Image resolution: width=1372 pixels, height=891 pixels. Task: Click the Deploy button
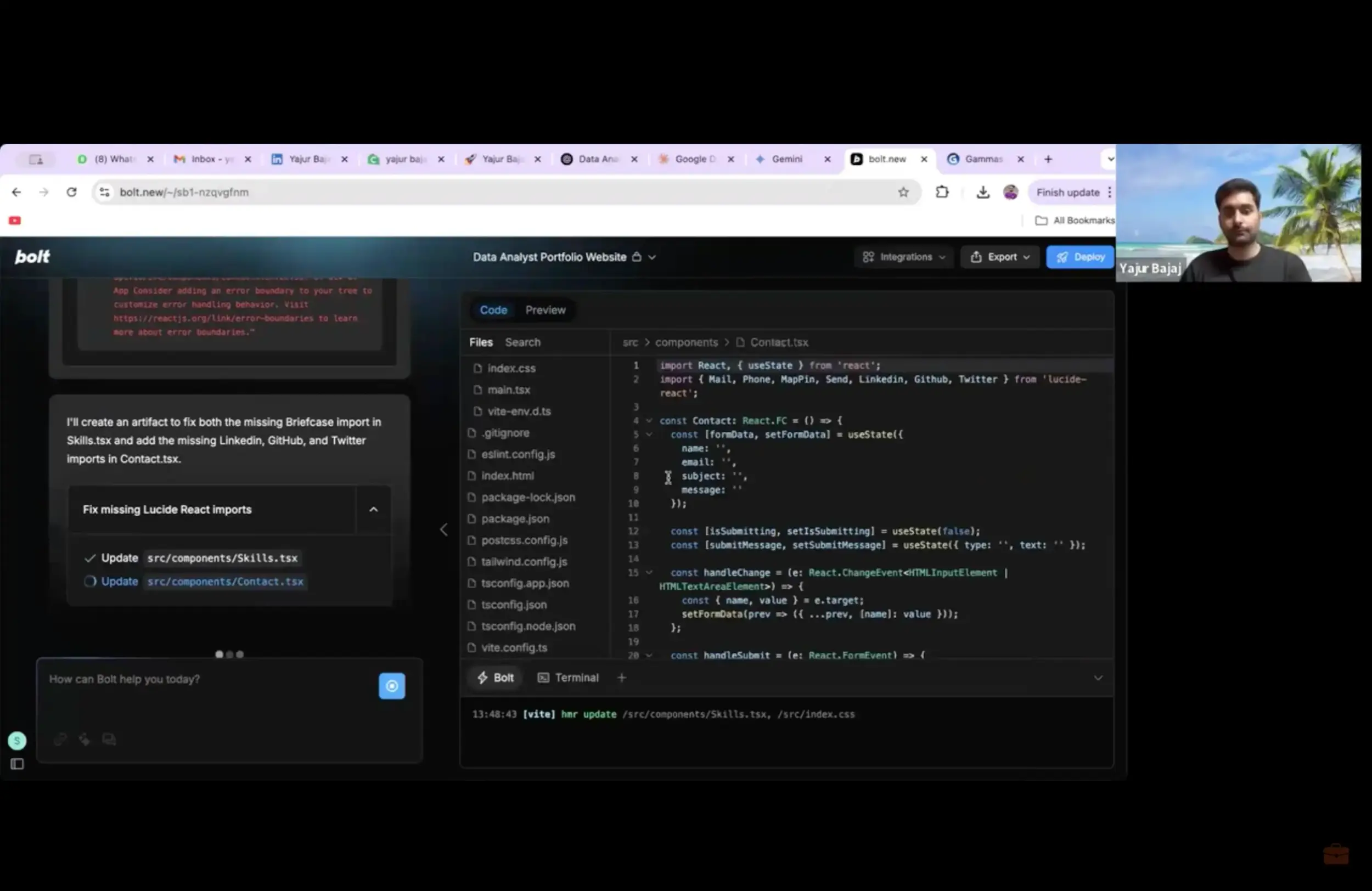click(1080, 257)
